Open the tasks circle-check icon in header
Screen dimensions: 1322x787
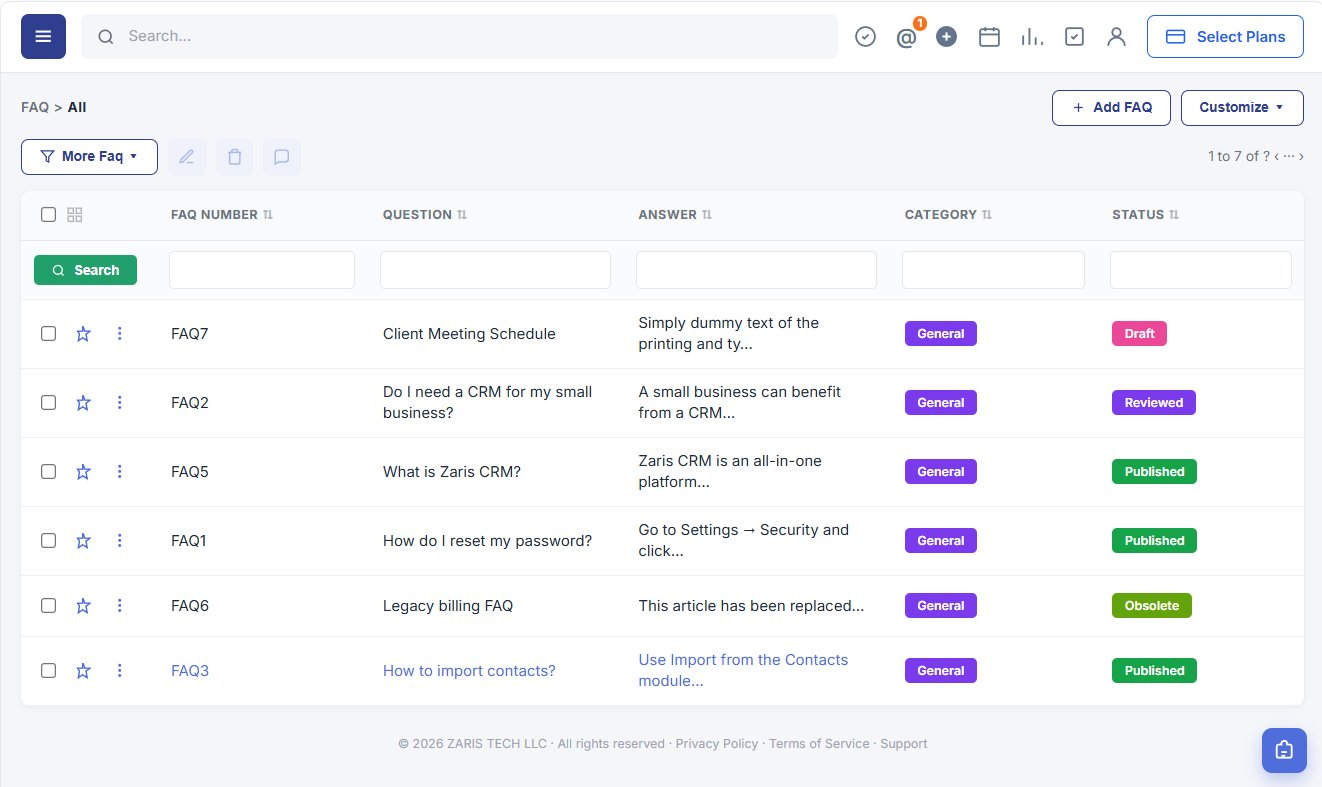pyautogui.click(x=866, y=36)
